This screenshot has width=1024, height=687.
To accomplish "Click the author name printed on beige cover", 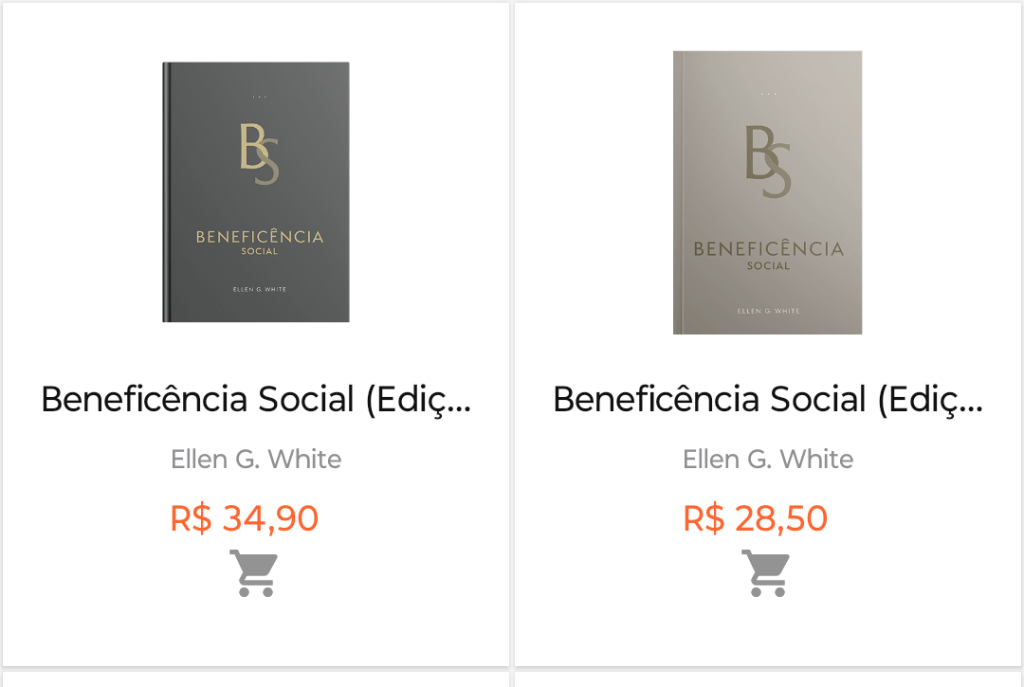I will [x=768, y=311].
